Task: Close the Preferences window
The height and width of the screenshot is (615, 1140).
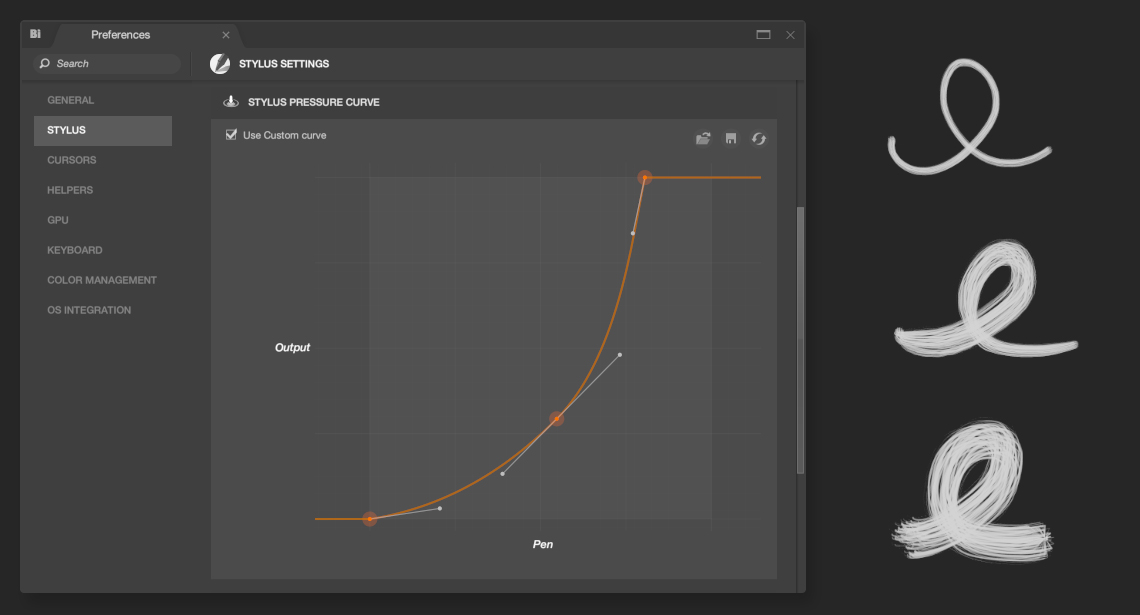Action: [790, 35]
